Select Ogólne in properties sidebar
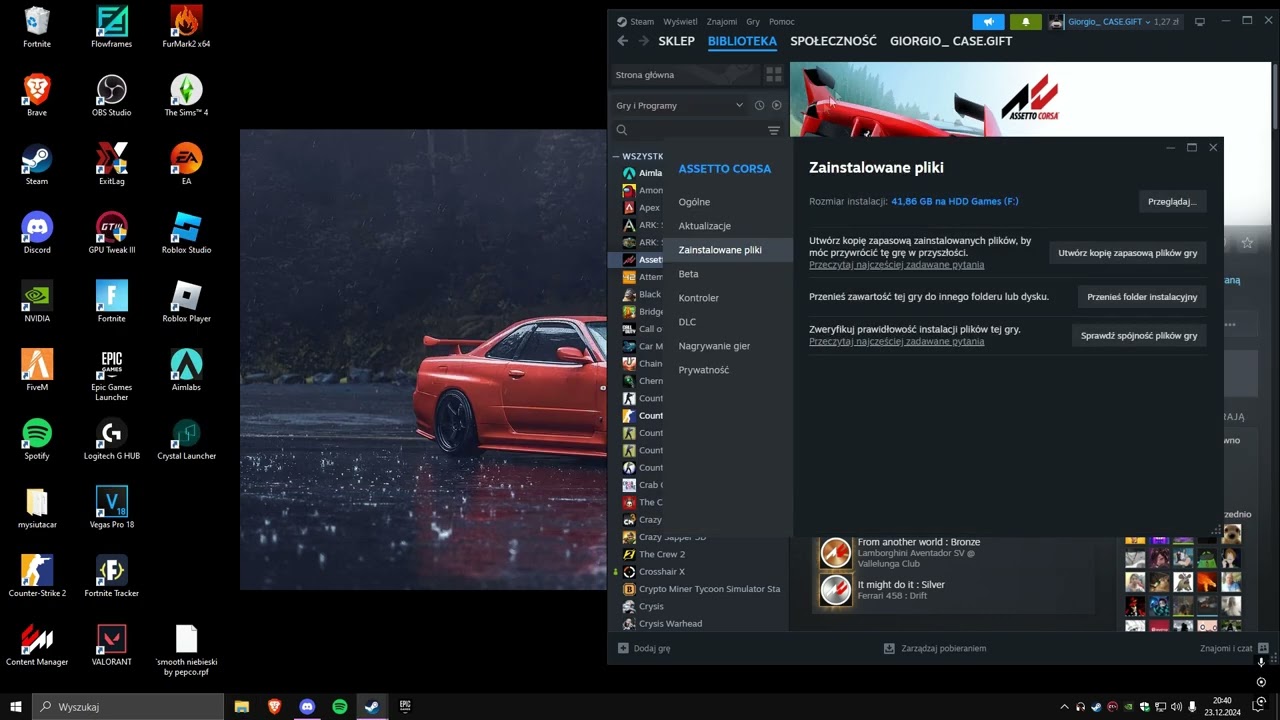The image size is (1280, 720). tap(694, 202)
